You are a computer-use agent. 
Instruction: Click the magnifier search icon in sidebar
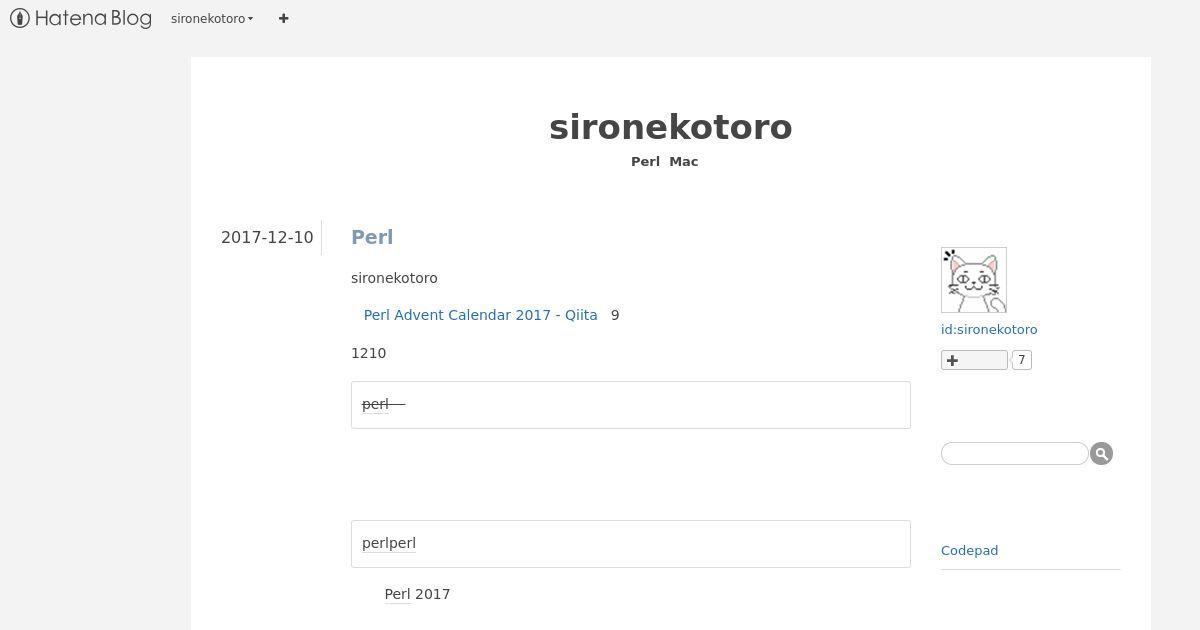click(x=1101, y=454)
